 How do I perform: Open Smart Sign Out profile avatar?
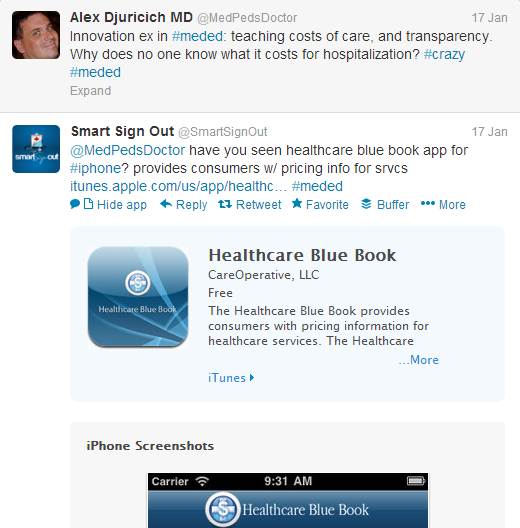[x=36, y=149]
